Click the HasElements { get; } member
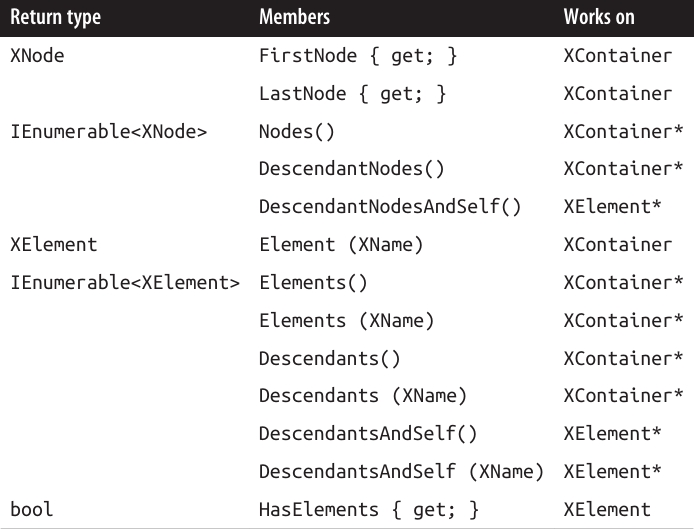This screenshot has width=694, height=529. [x=368, y=509]
